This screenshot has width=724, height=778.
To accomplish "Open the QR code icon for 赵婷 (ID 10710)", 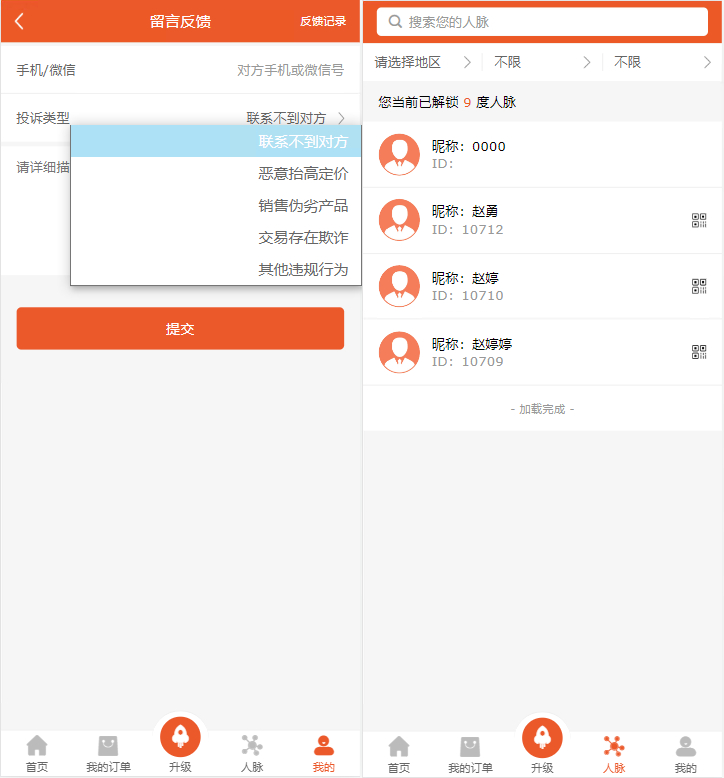I will [x=699, y=287].
